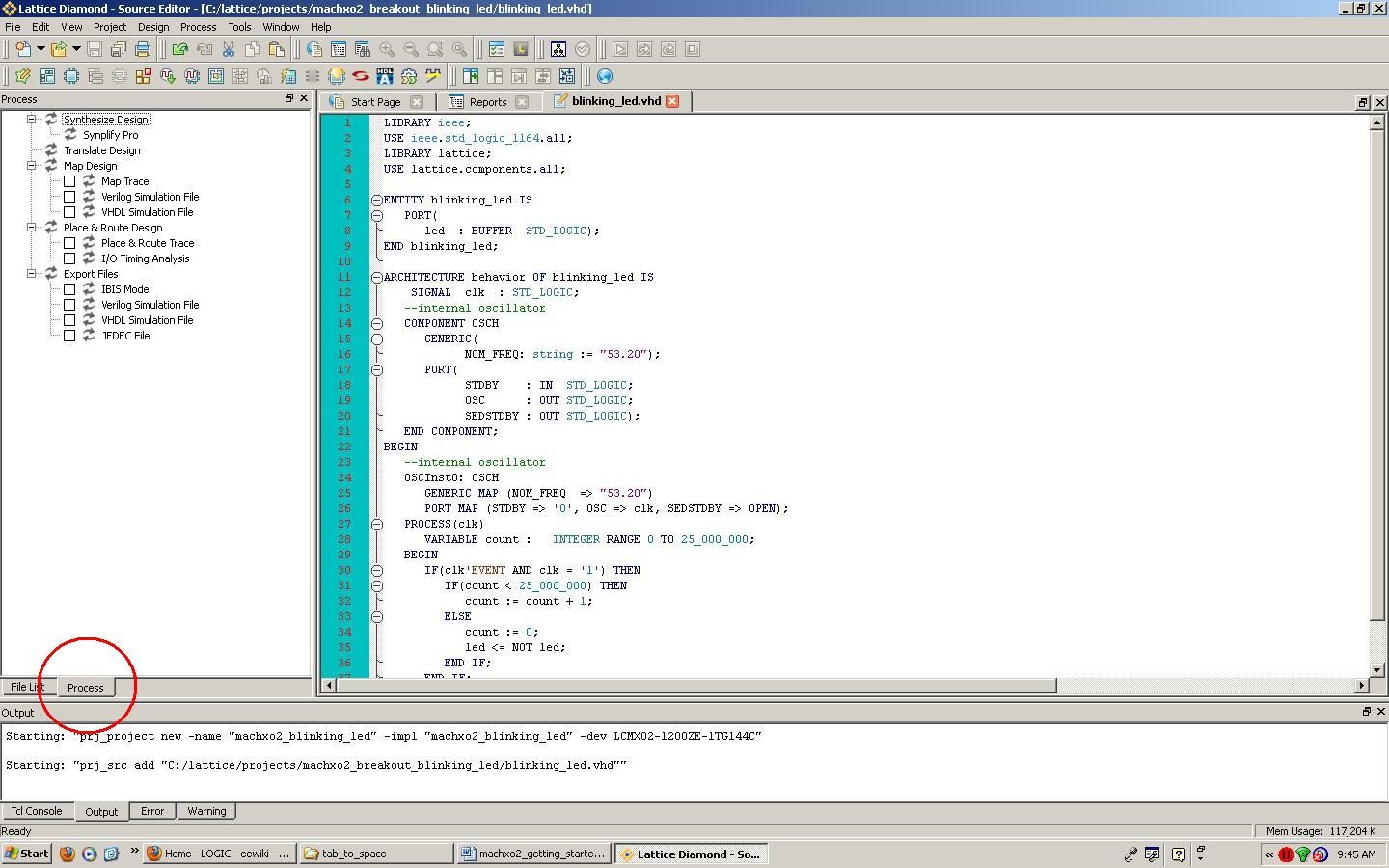
Task: Click the Print icon in the toolbar
Action: pos(143,49)
